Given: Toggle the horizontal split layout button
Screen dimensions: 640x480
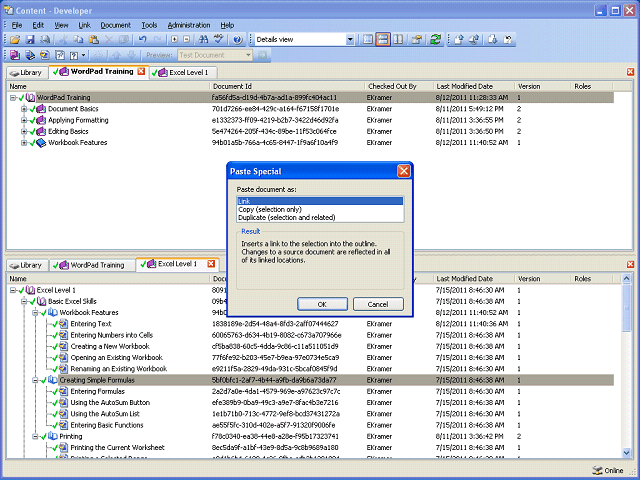Looking at the screenshot, I should tap(383, 40).
